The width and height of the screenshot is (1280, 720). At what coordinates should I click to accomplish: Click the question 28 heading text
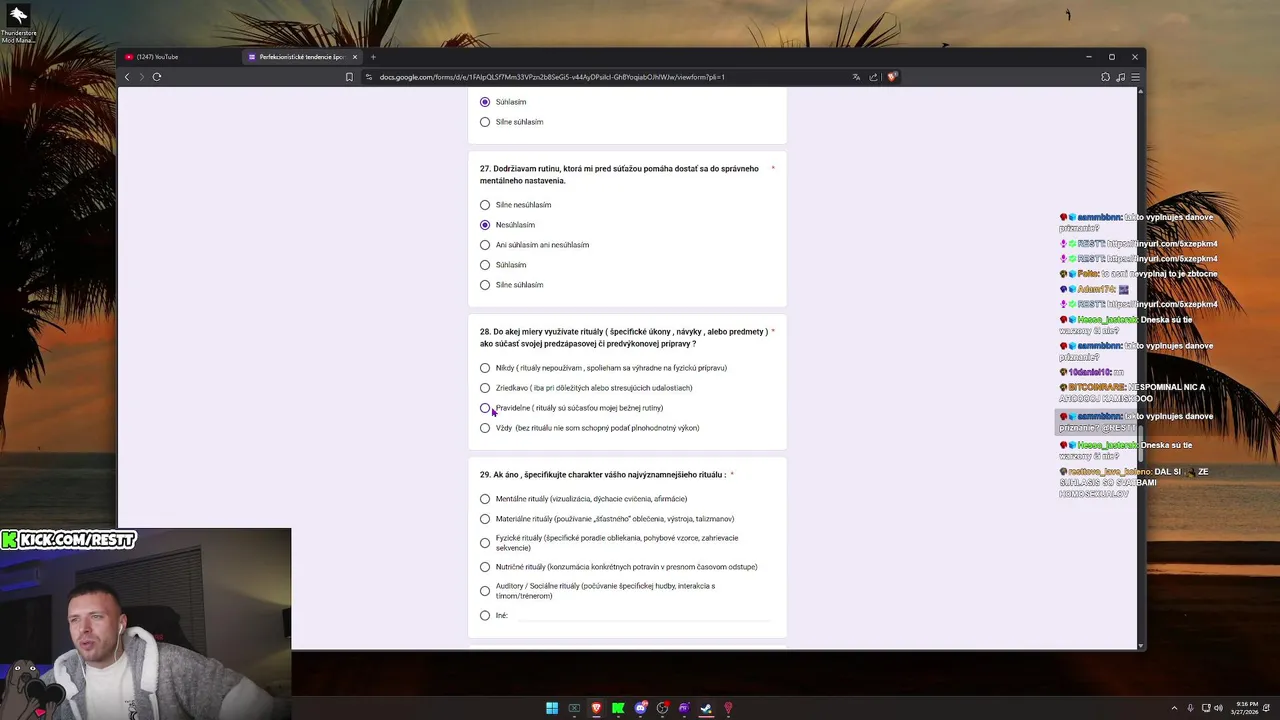point(623,337)
